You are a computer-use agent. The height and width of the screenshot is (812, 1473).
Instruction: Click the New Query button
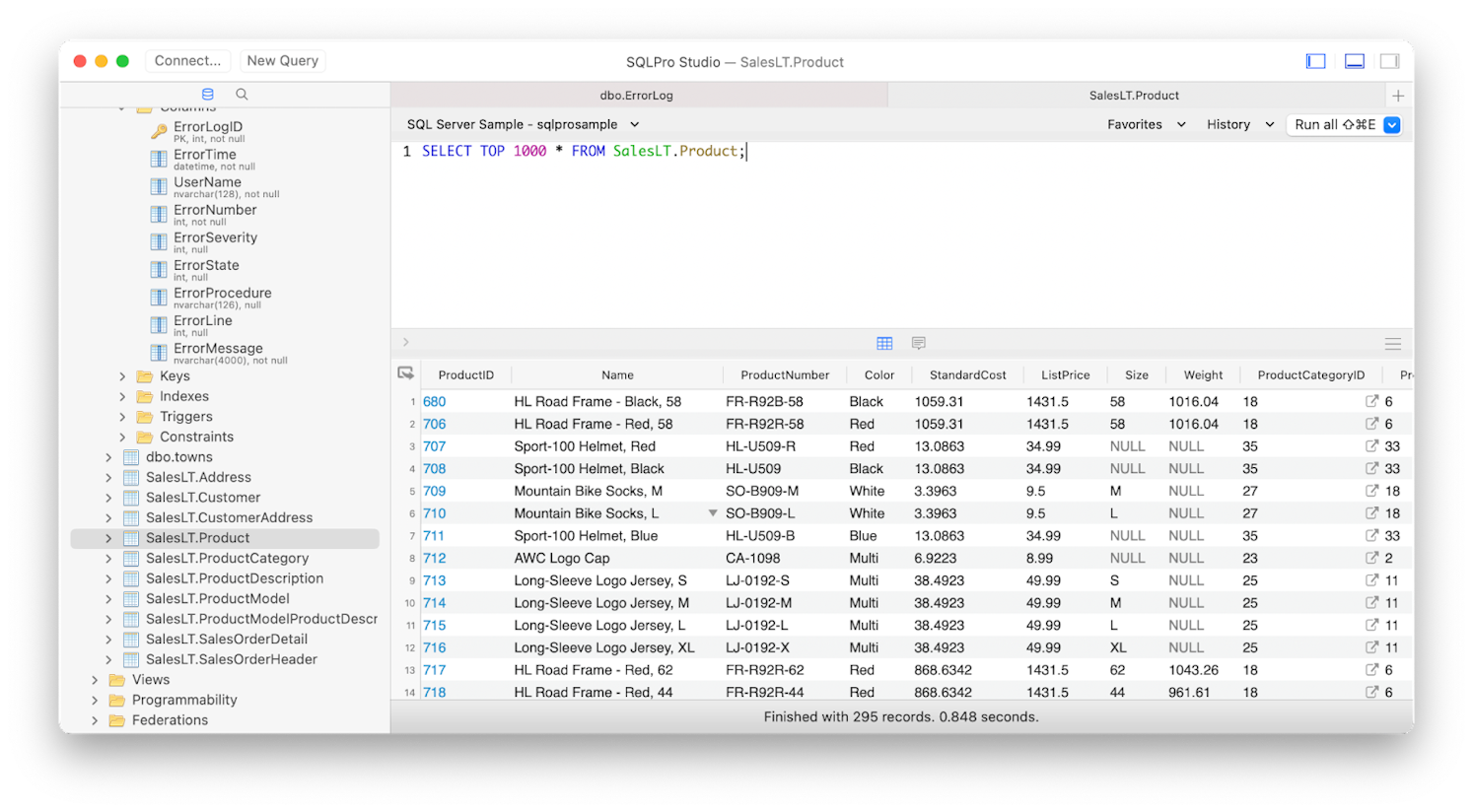click(283, 61)
